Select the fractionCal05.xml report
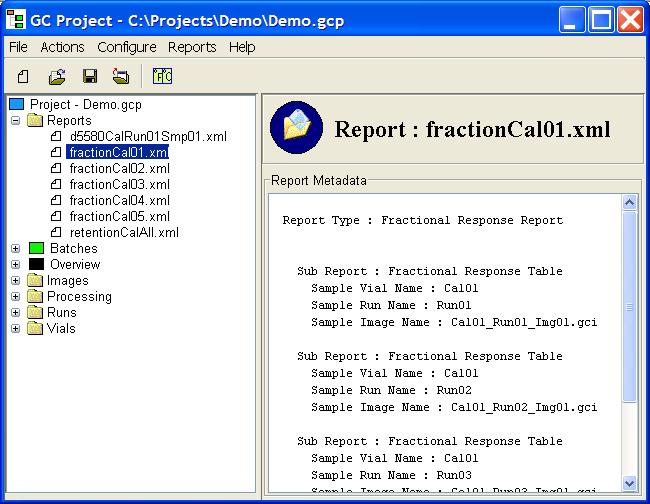The height and width of the screenshot is (504, 650). [120, 216]
